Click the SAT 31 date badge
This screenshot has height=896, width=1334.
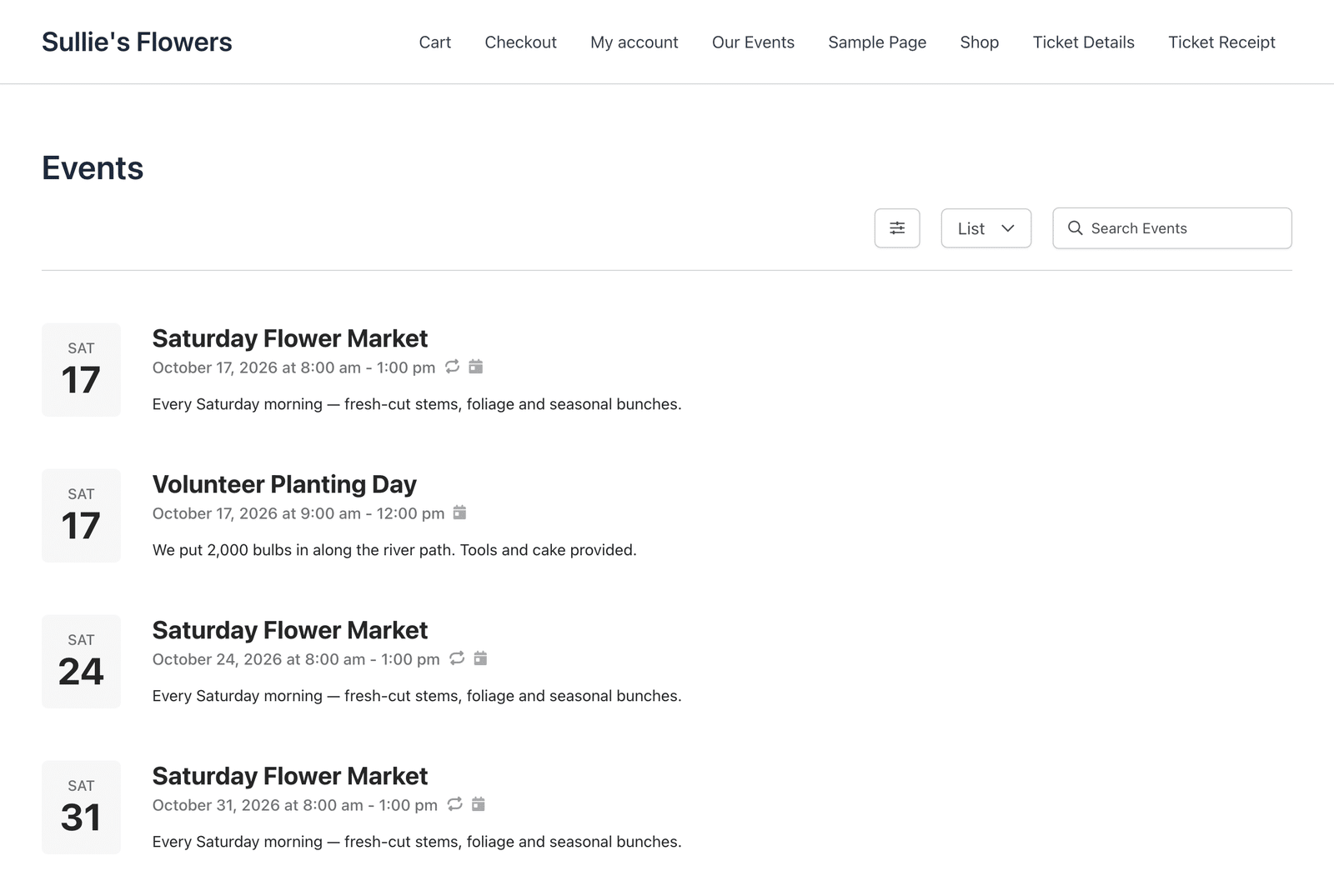pos(81,808)
